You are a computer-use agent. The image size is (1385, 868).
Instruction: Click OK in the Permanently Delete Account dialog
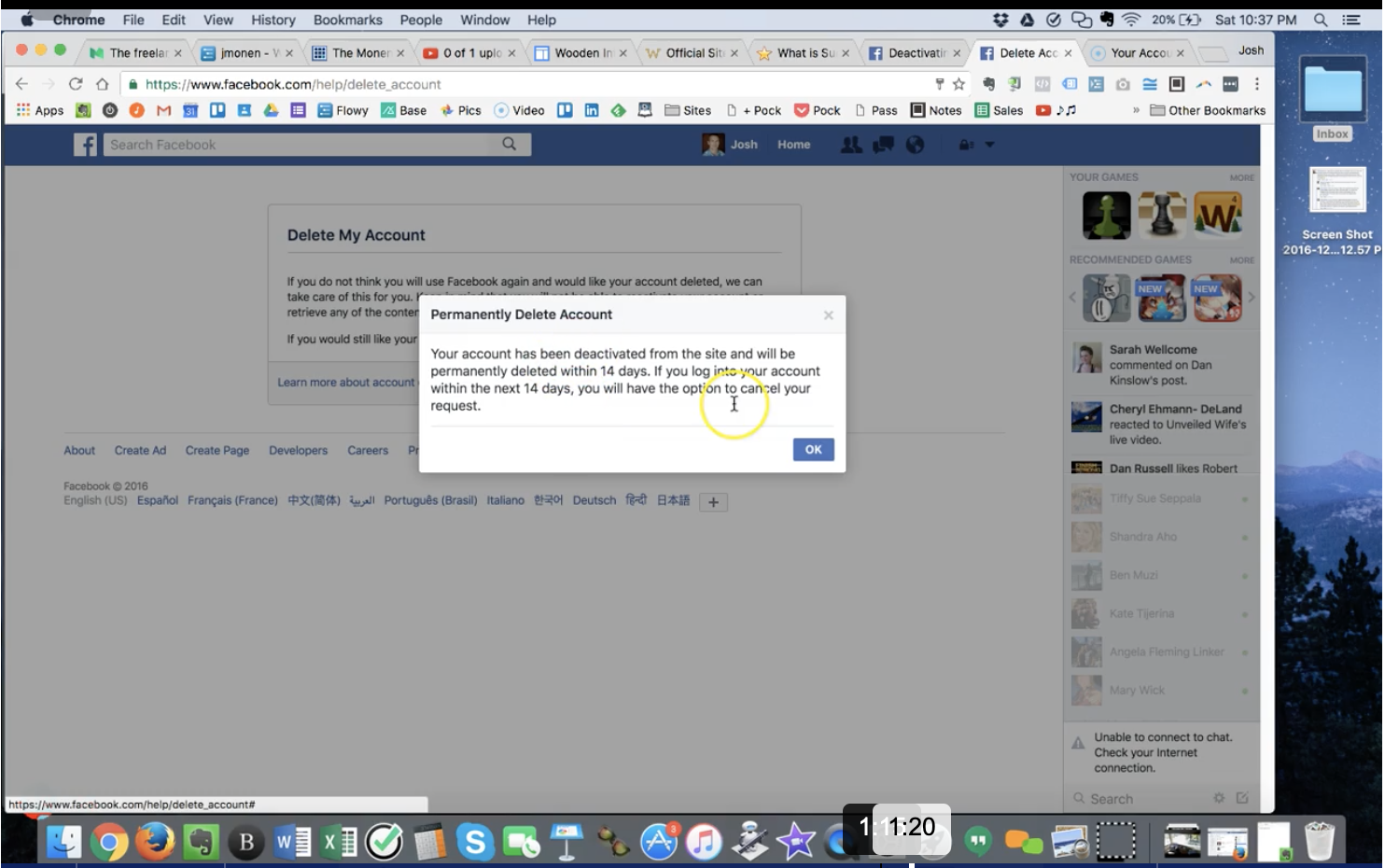[813, 449]
